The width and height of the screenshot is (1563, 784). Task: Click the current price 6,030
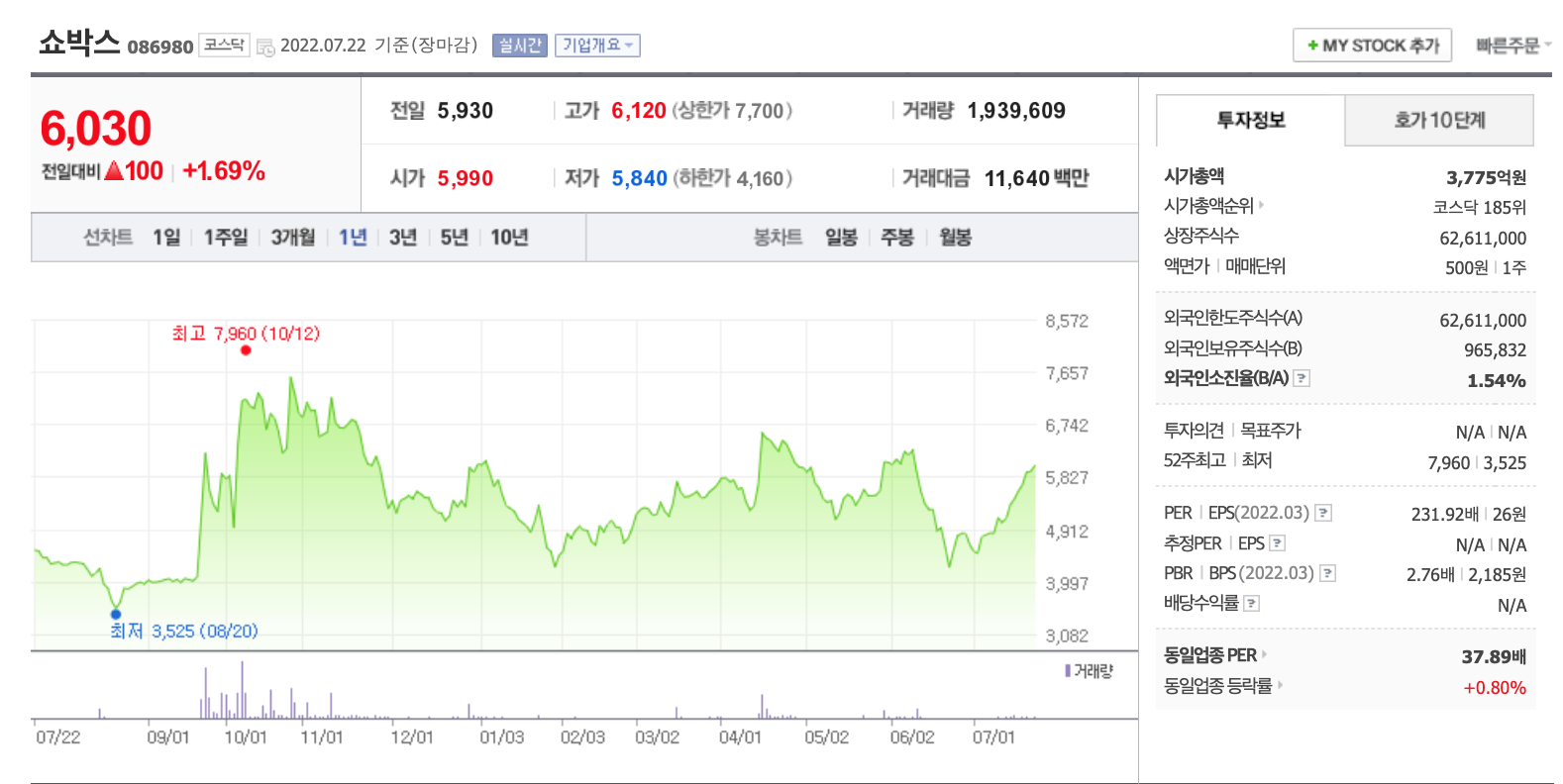click(96, 129)
